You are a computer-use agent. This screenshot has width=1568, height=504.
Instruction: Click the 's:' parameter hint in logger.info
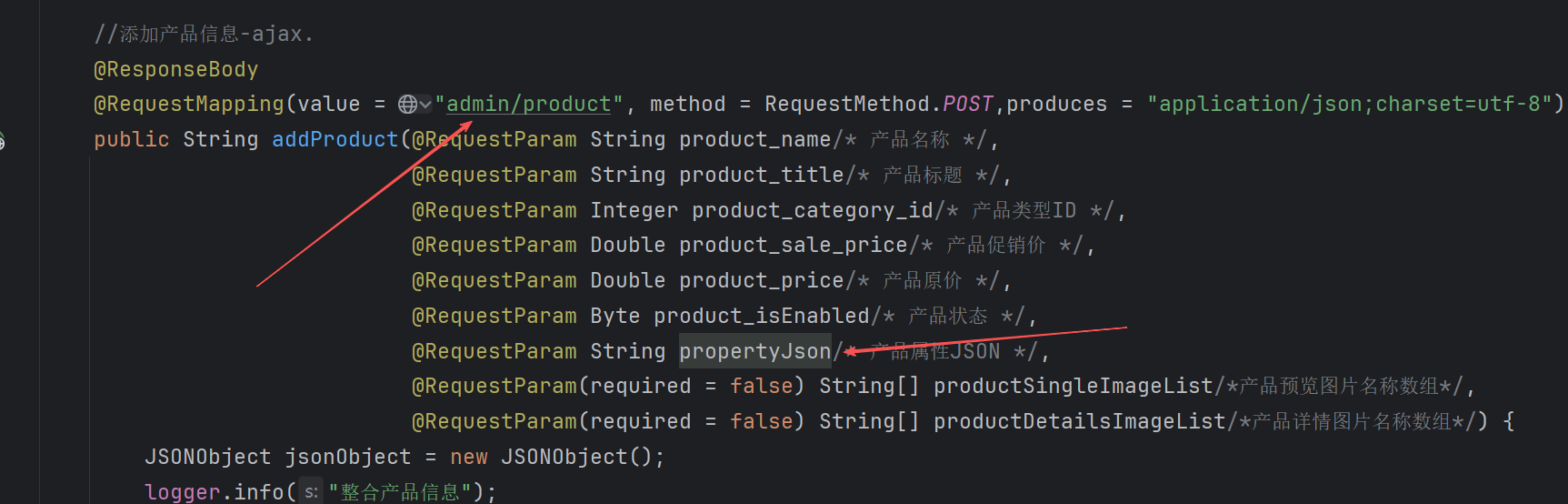[311, 492]
